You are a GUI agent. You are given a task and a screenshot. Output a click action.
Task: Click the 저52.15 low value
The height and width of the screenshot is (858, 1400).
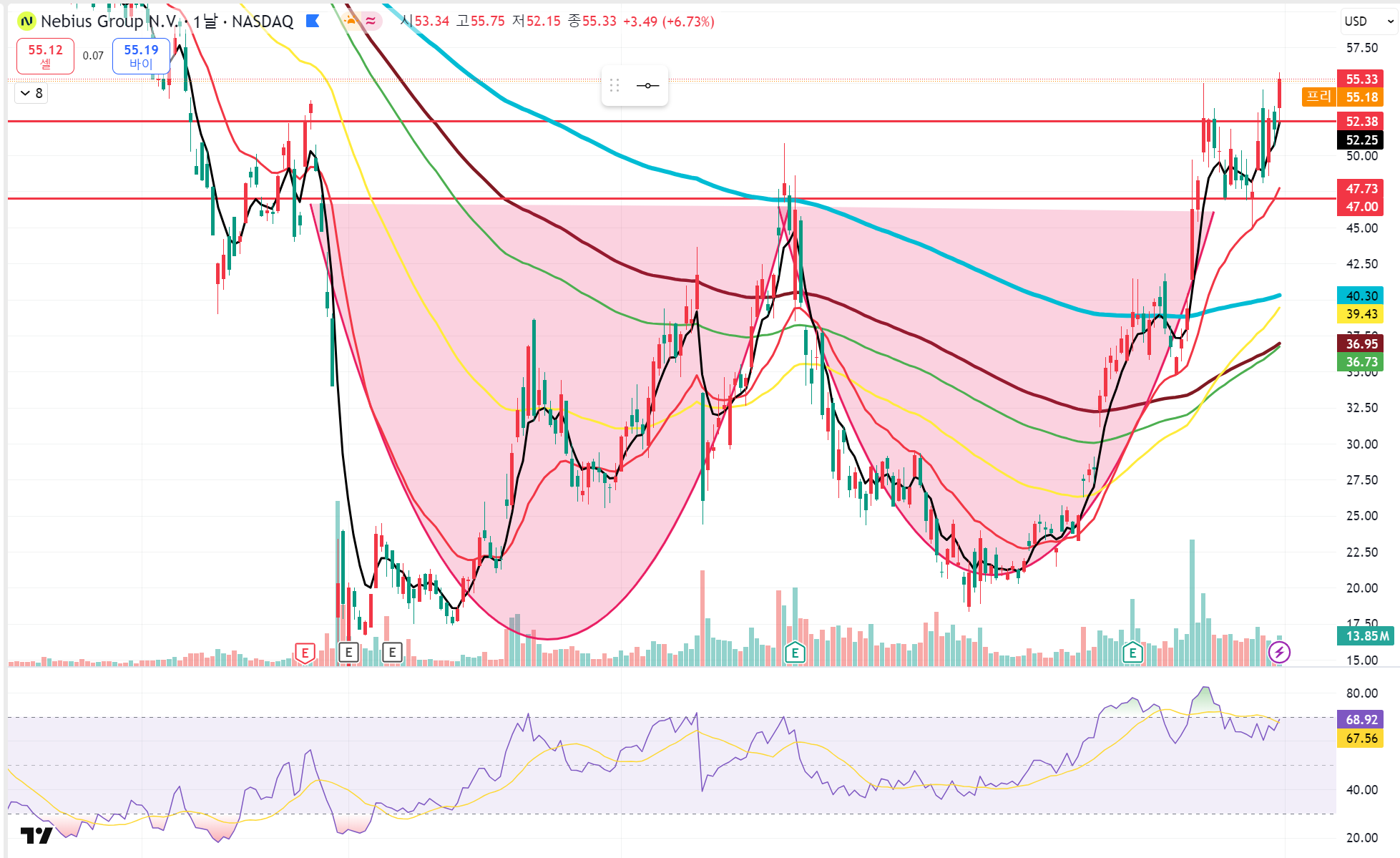[537, 21]
